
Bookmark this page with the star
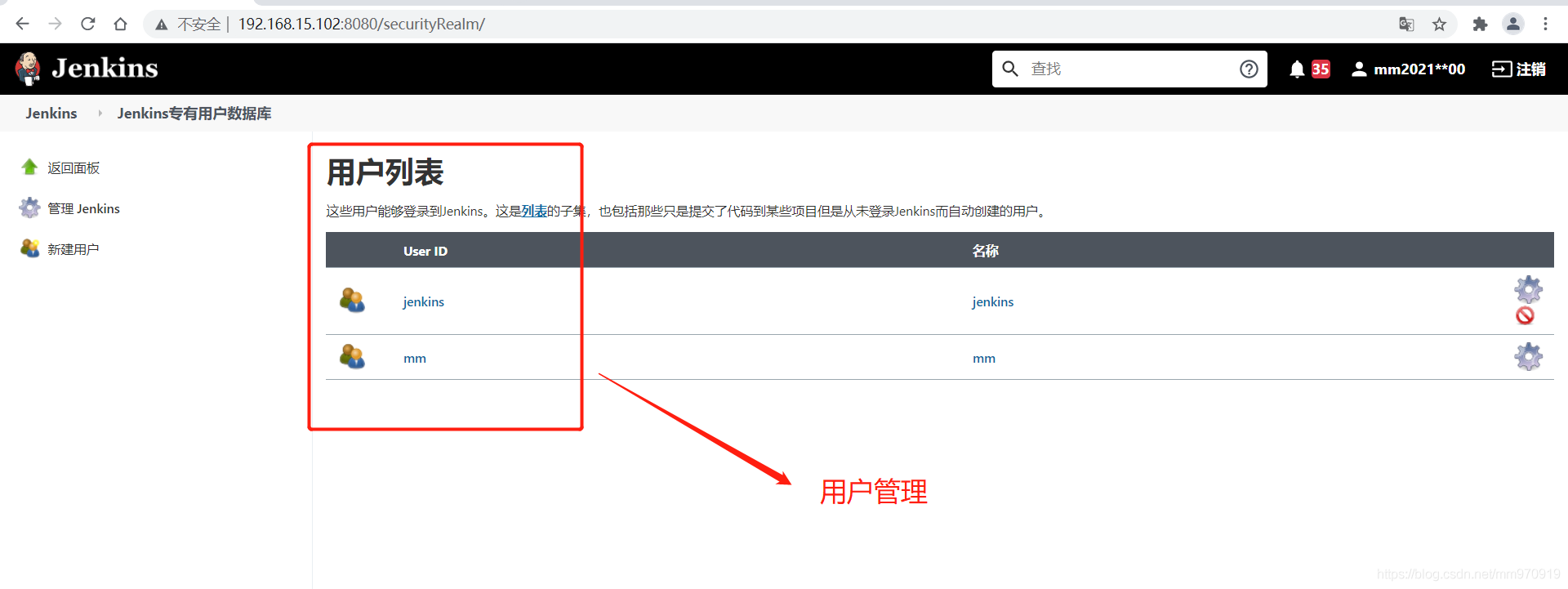coord(1439,24)
